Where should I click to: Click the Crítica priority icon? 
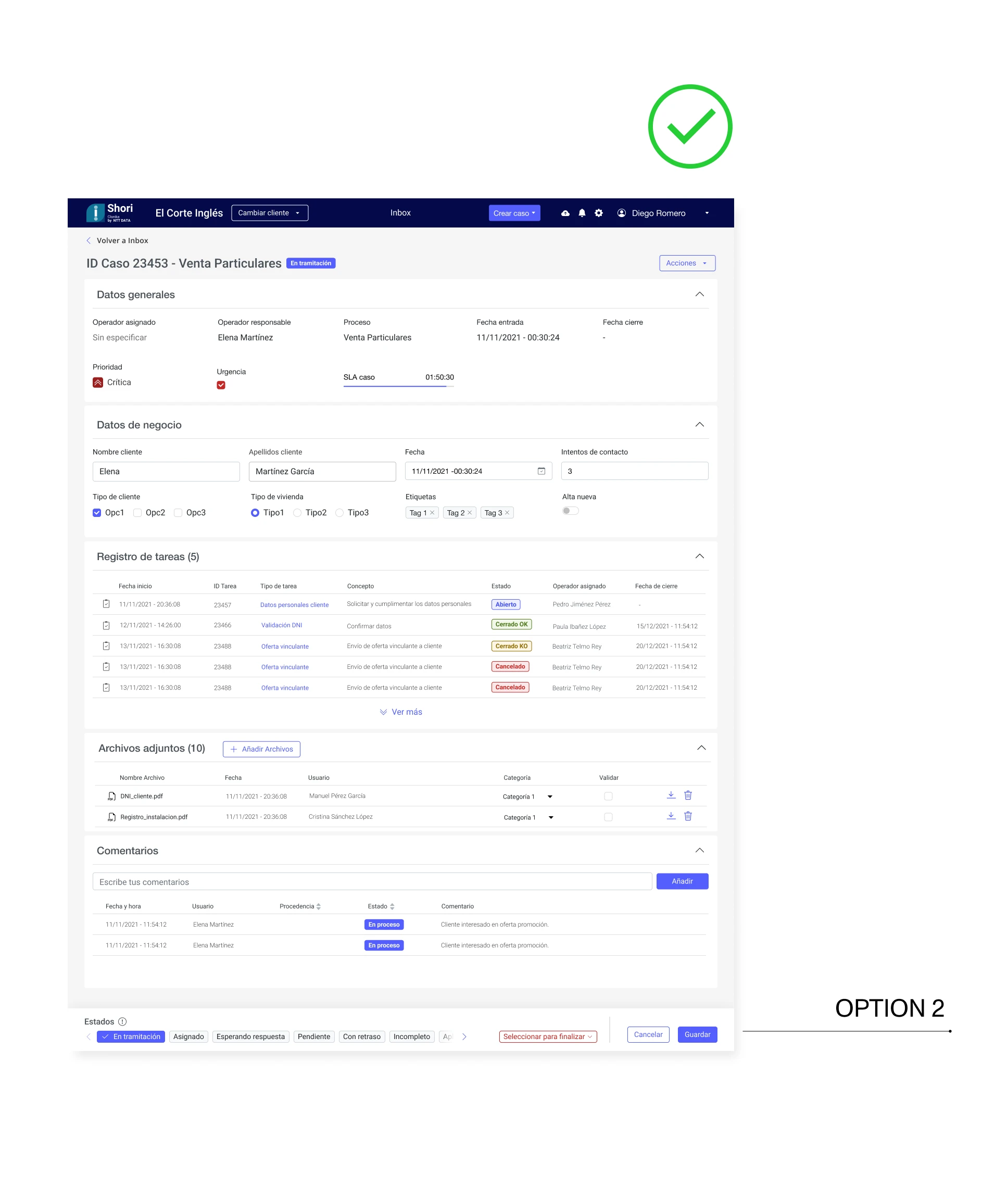pyautogui.click(x=98, y=382)
